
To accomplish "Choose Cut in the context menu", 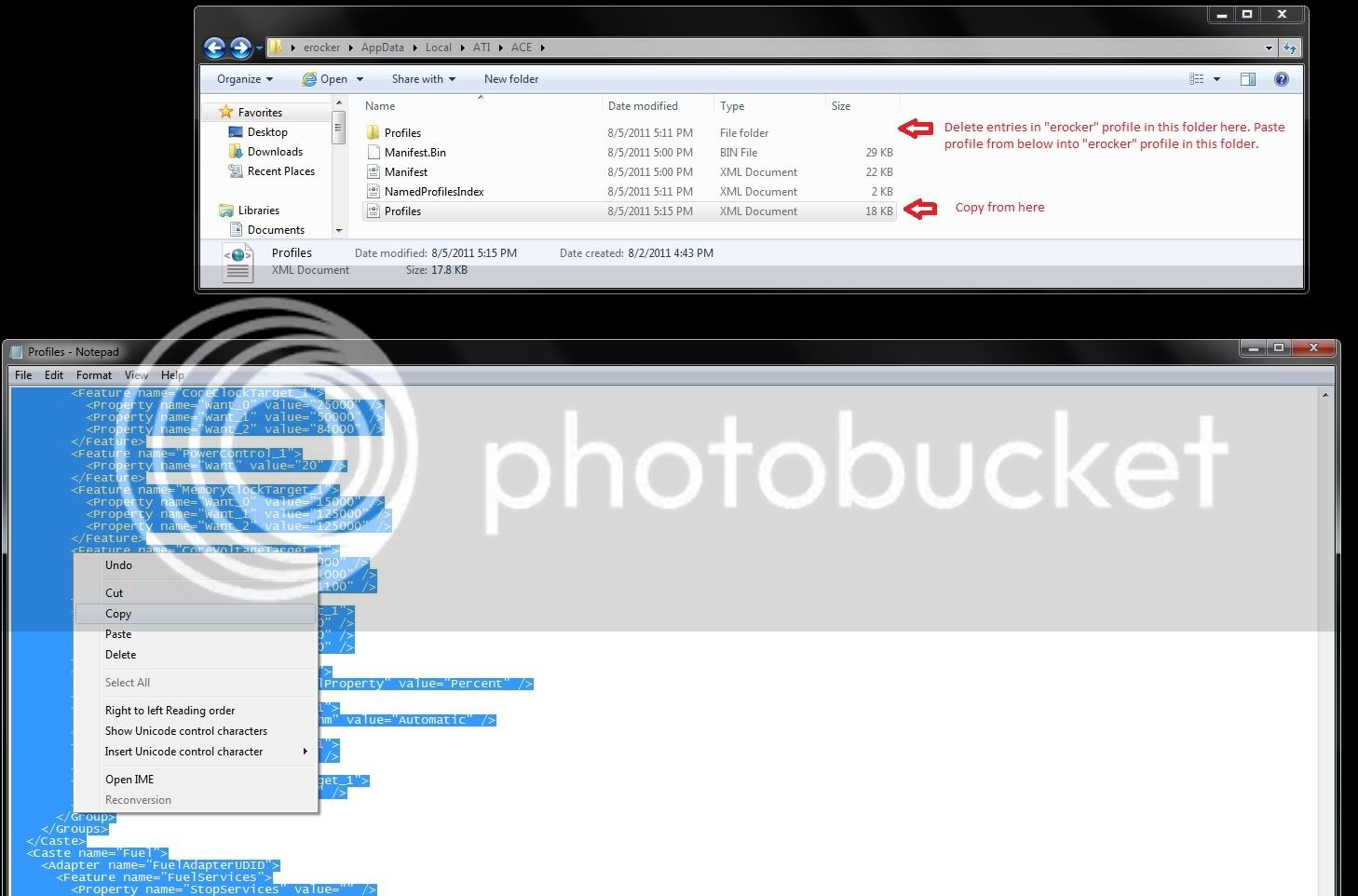I will coord(196,593).
